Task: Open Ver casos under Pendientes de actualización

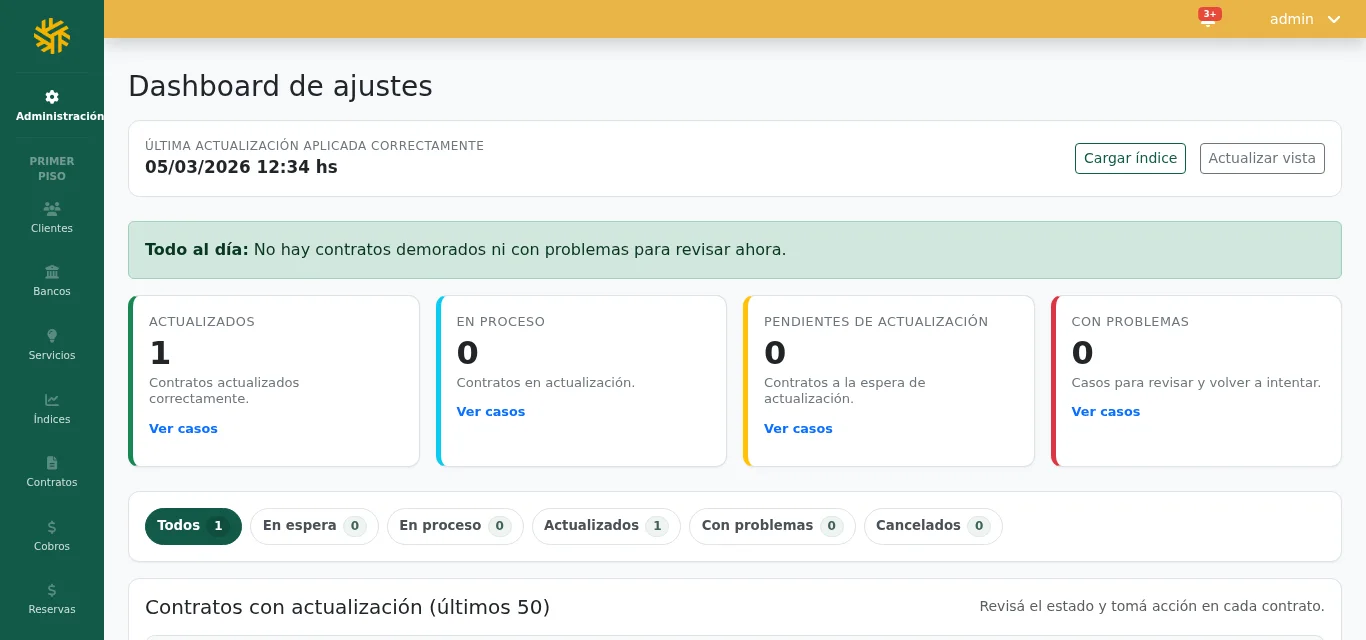Action: pyautogui.click(x=798, y=429)
